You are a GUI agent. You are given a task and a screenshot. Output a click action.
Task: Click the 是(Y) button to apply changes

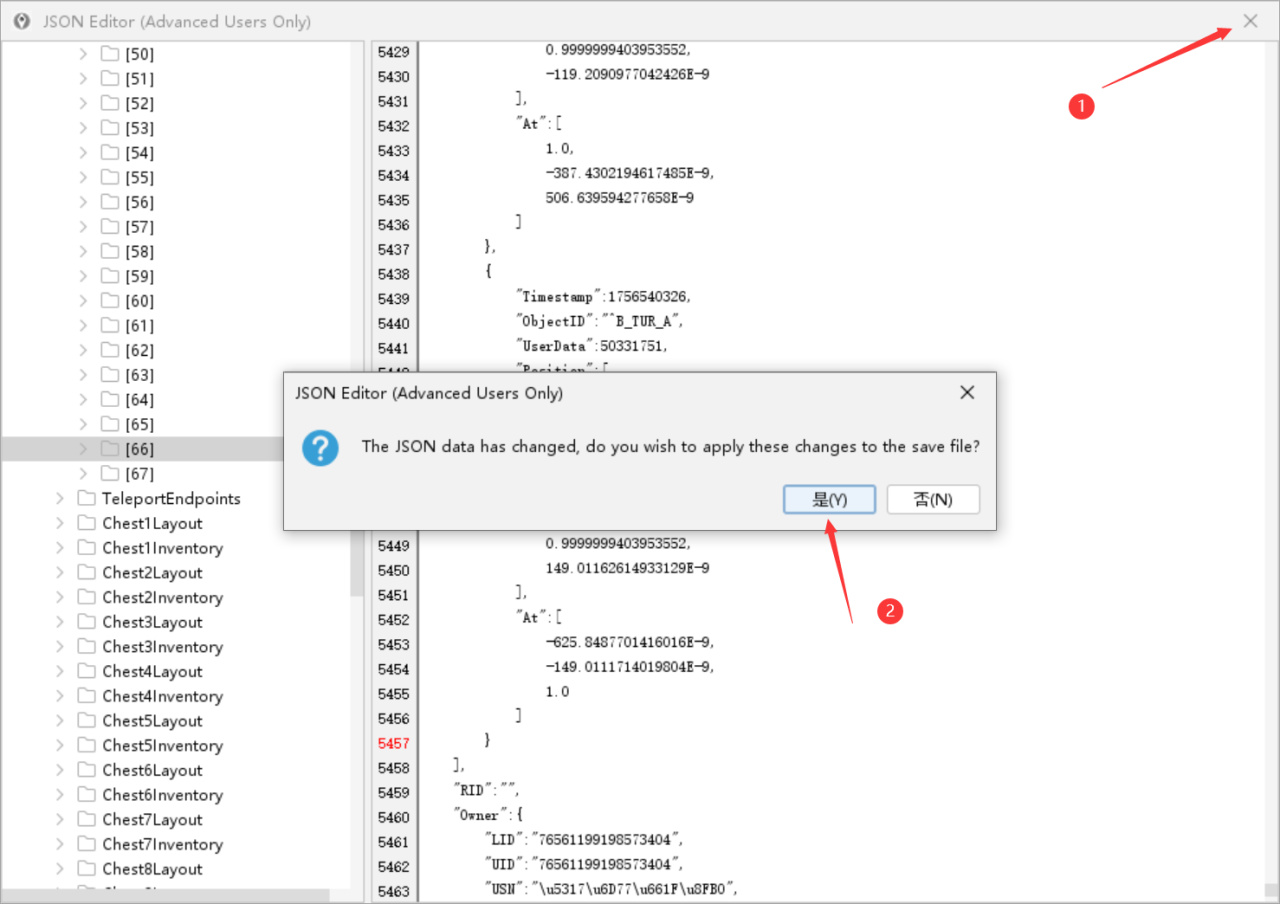[x=829, y=499]
